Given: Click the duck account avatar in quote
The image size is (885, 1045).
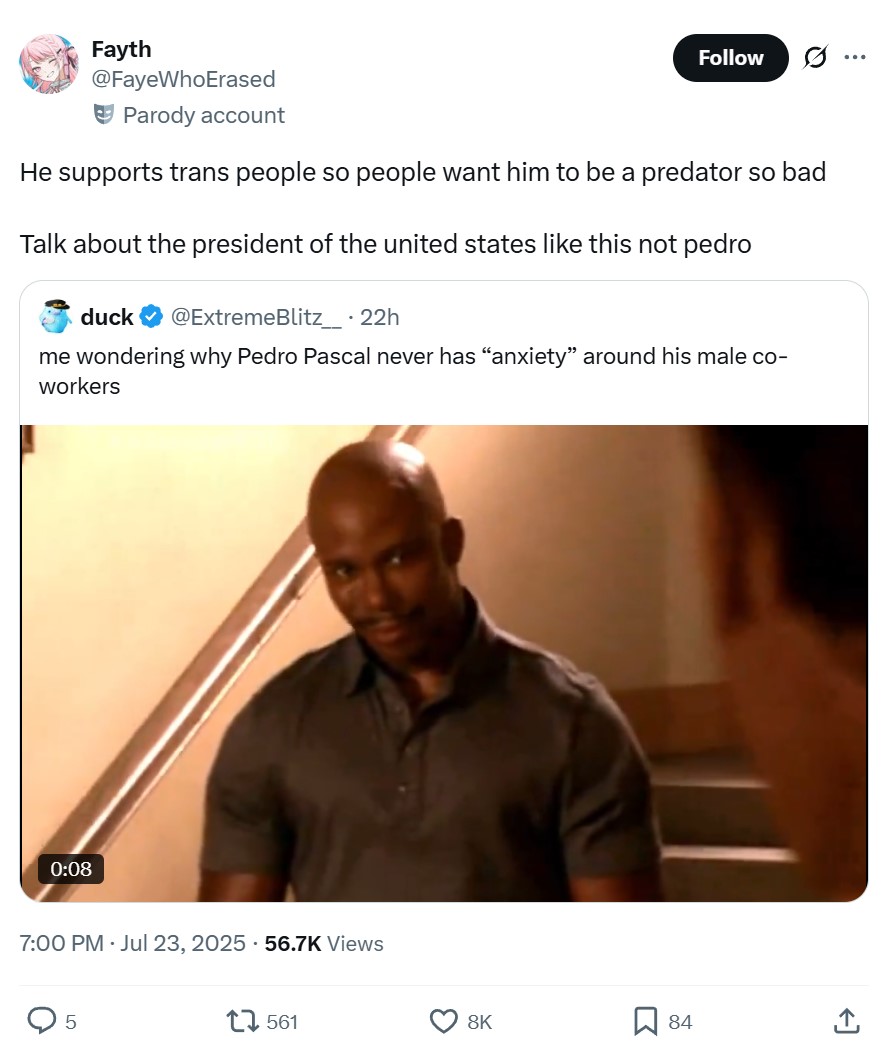Looking at the screenshot, I should pos(55,317).
